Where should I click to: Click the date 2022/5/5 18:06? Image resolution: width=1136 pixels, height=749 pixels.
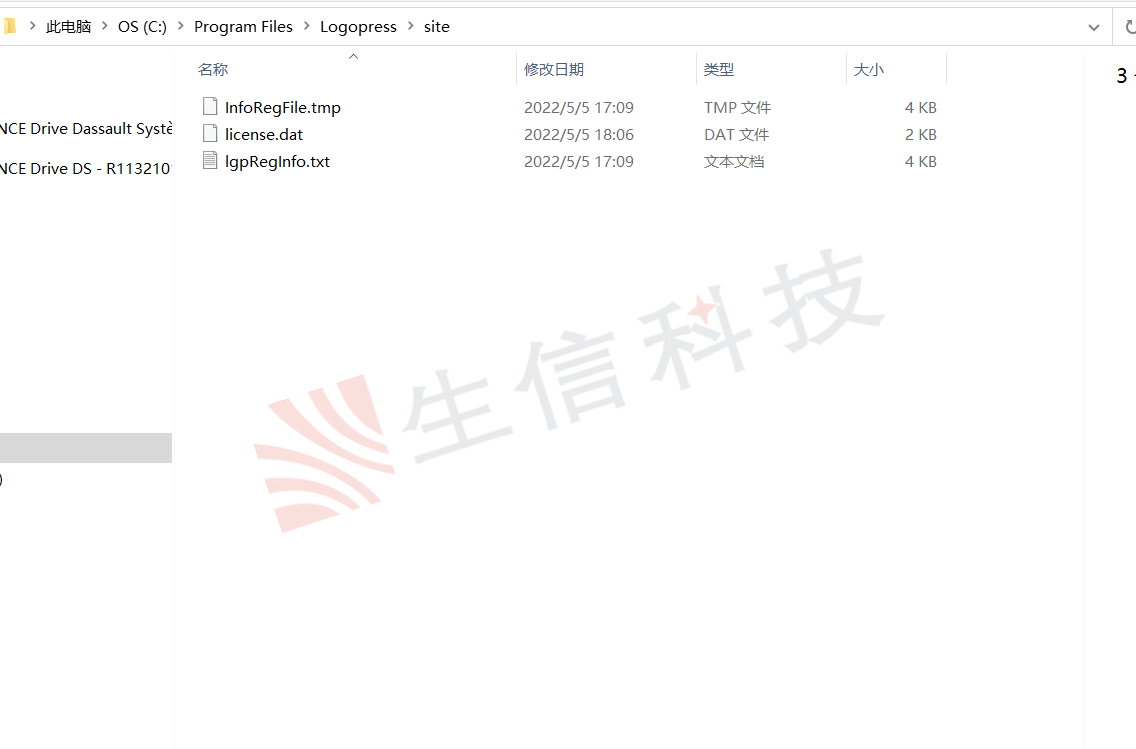click(x=579, y=134)
